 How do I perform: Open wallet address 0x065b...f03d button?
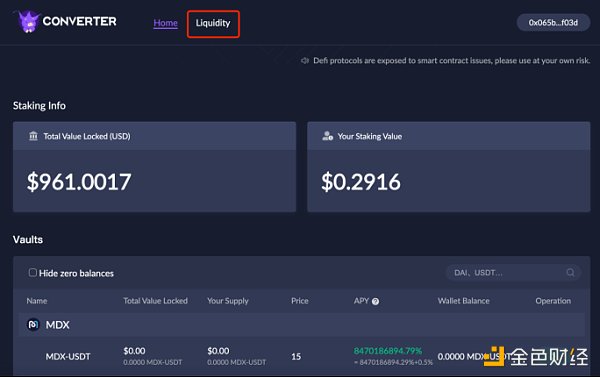pyautogui.click(x=553, y=23)
